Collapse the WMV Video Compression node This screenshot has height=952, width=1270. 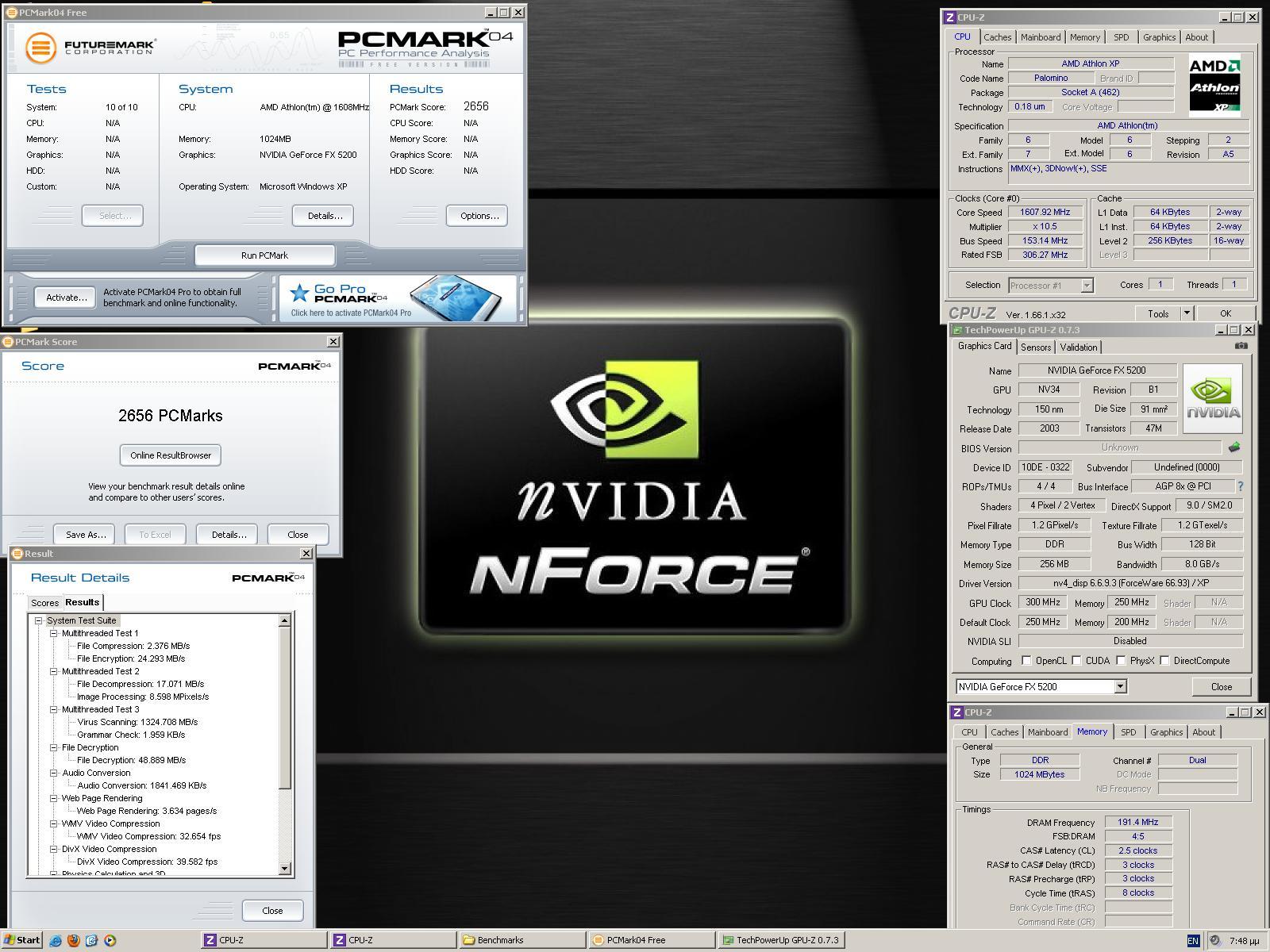click(x=54, y=823)
